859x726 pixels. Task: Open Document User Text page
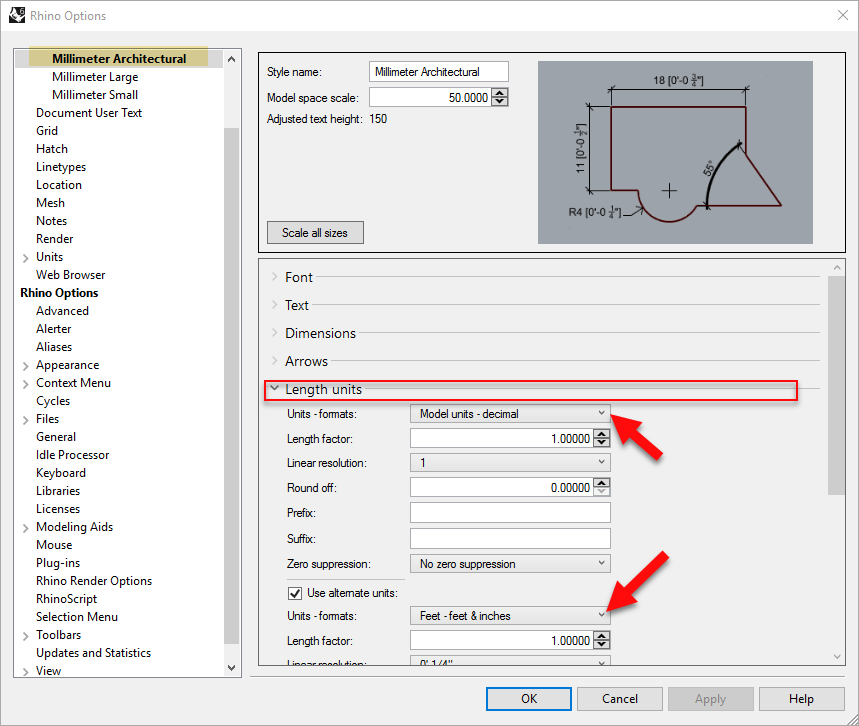click(89, 113)
